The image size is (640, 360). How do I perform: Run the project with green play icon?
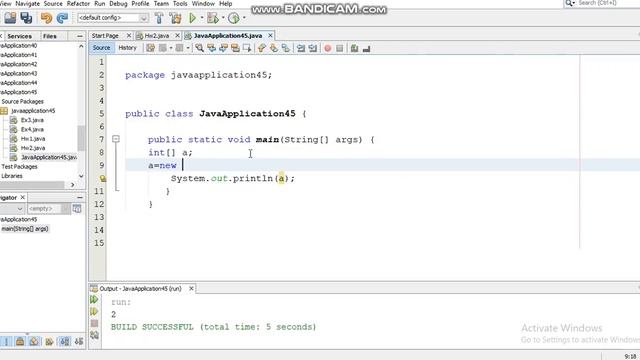(192, 18)
